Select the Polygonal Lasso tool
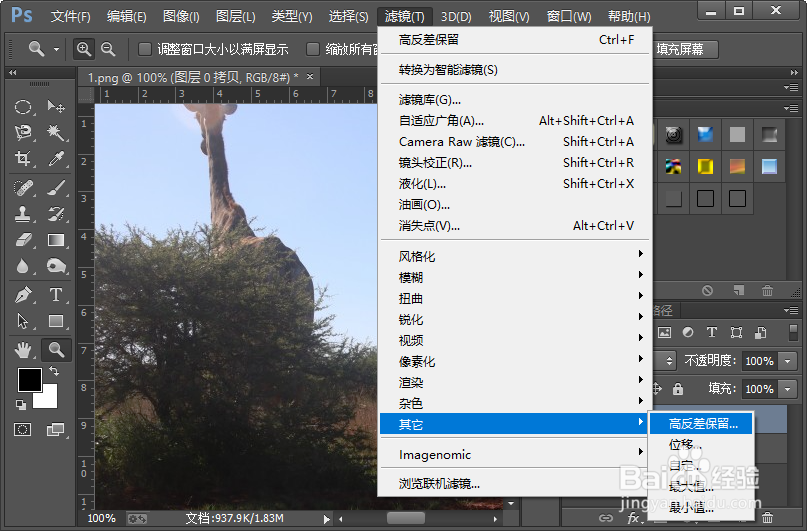The image size is (807, 531). pyautogui.click(x=23, y=133)
